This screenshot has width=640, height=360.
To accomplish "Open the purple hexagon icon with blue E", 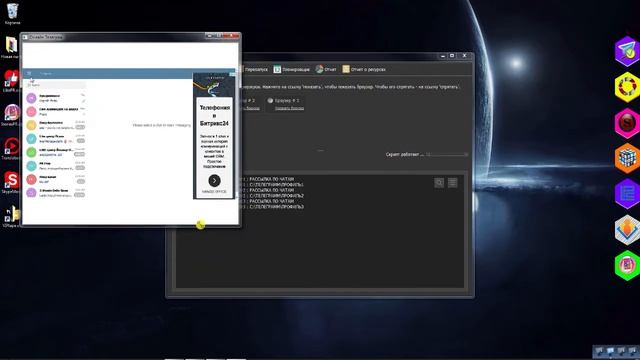I will (x=627, y=193).
